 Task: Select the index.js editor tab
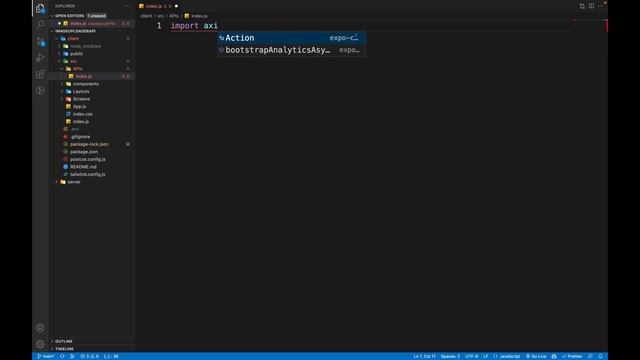159,6
